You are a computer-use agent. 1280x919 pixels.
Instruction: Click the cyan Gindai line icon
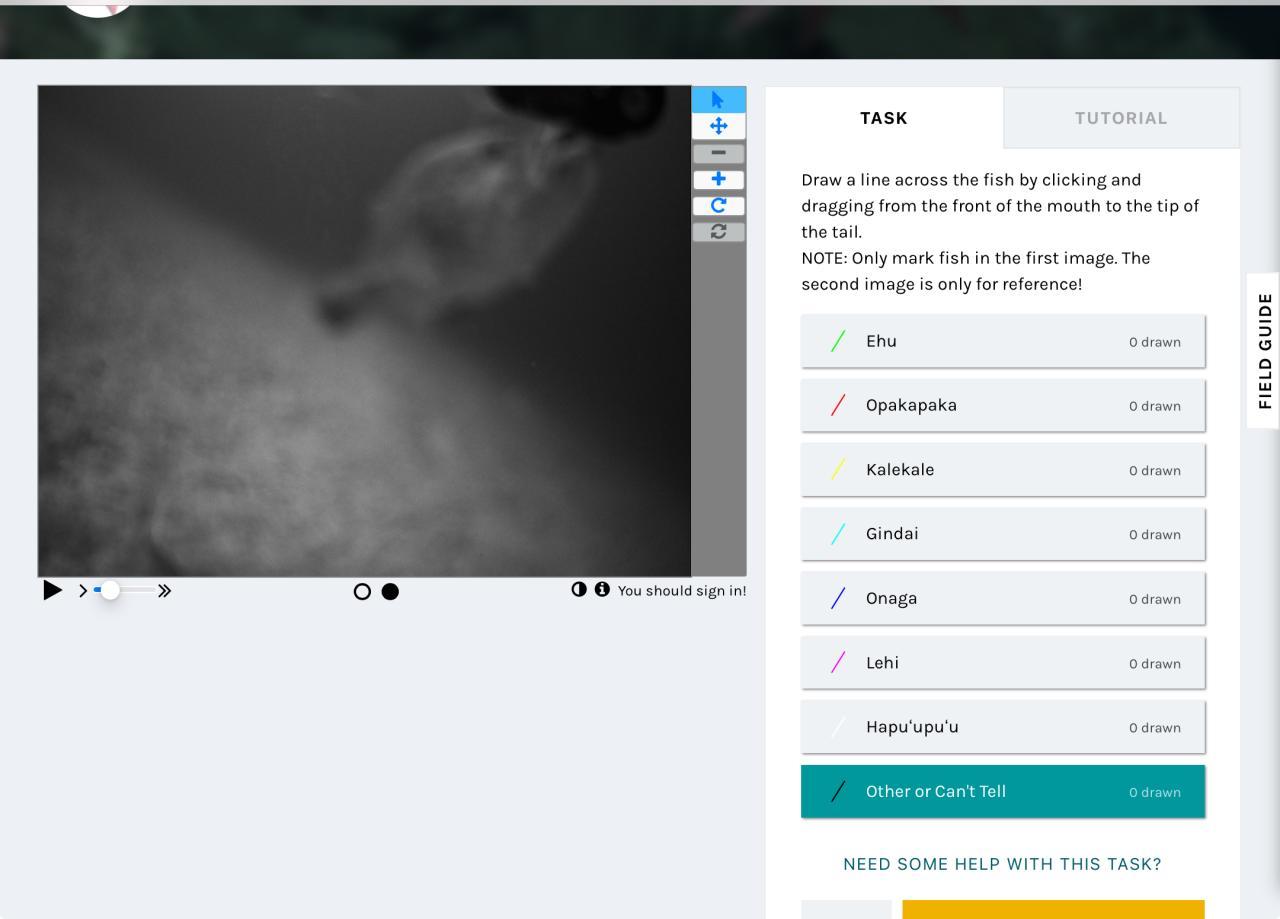coord(838,534)
